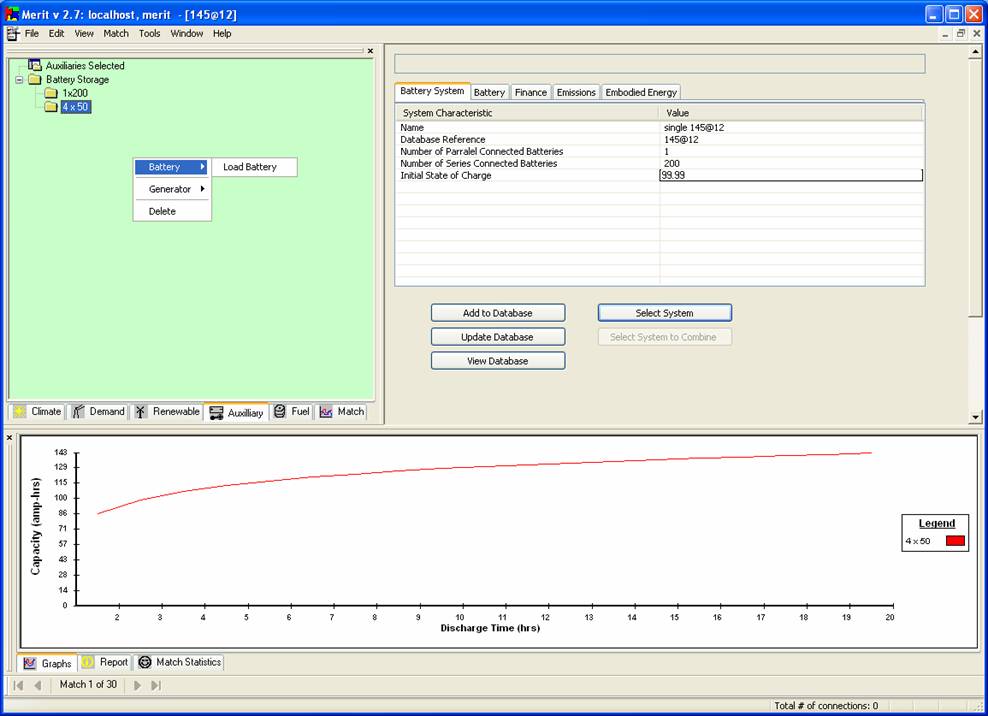Image resolution: width=988 pixels, height=716 pixels.
Task: Select Delete in the context menu
Action: (162, 211)
